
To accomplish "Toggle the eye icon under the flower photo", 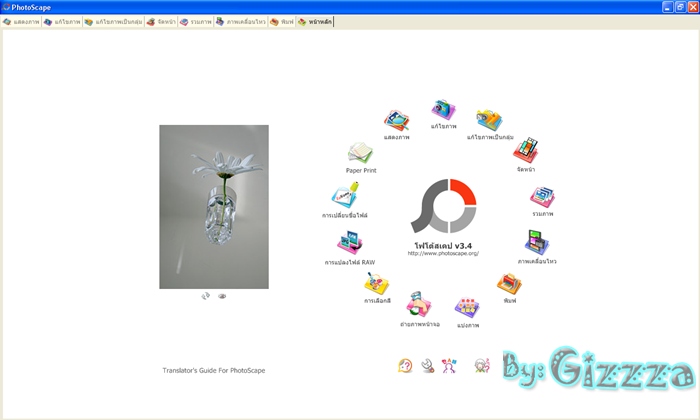I will tap(222, 296).
